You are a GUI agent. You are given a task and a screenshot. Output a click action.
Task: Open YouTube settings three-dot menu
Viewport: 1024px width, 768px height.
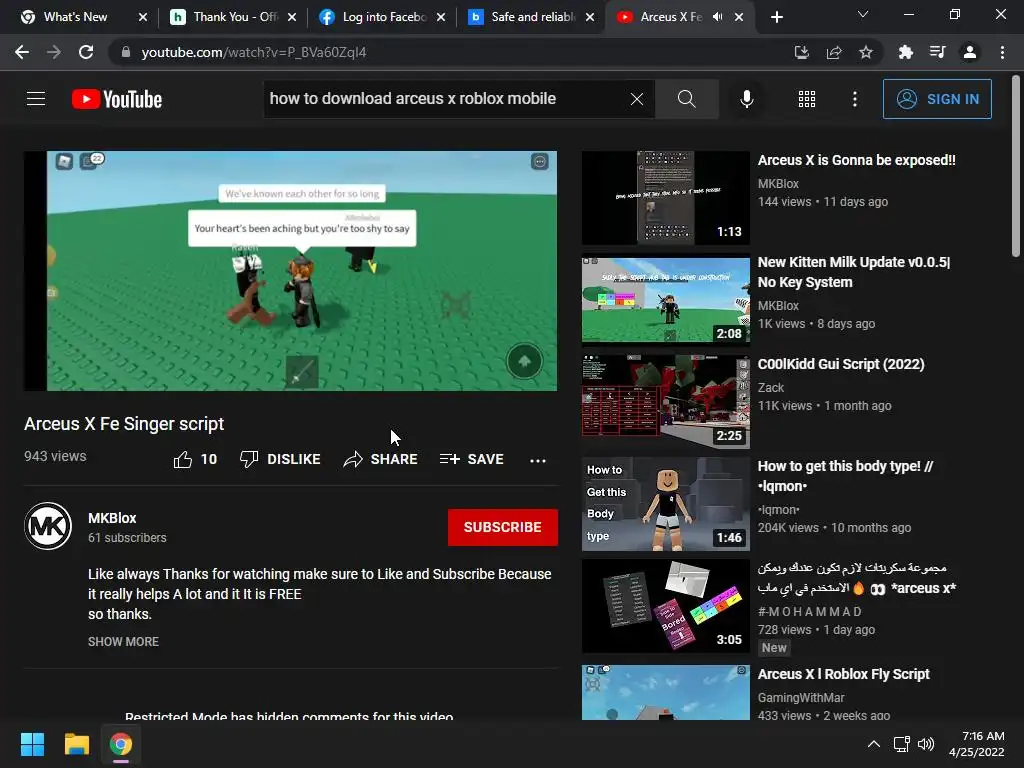click(x=855, y=99)
